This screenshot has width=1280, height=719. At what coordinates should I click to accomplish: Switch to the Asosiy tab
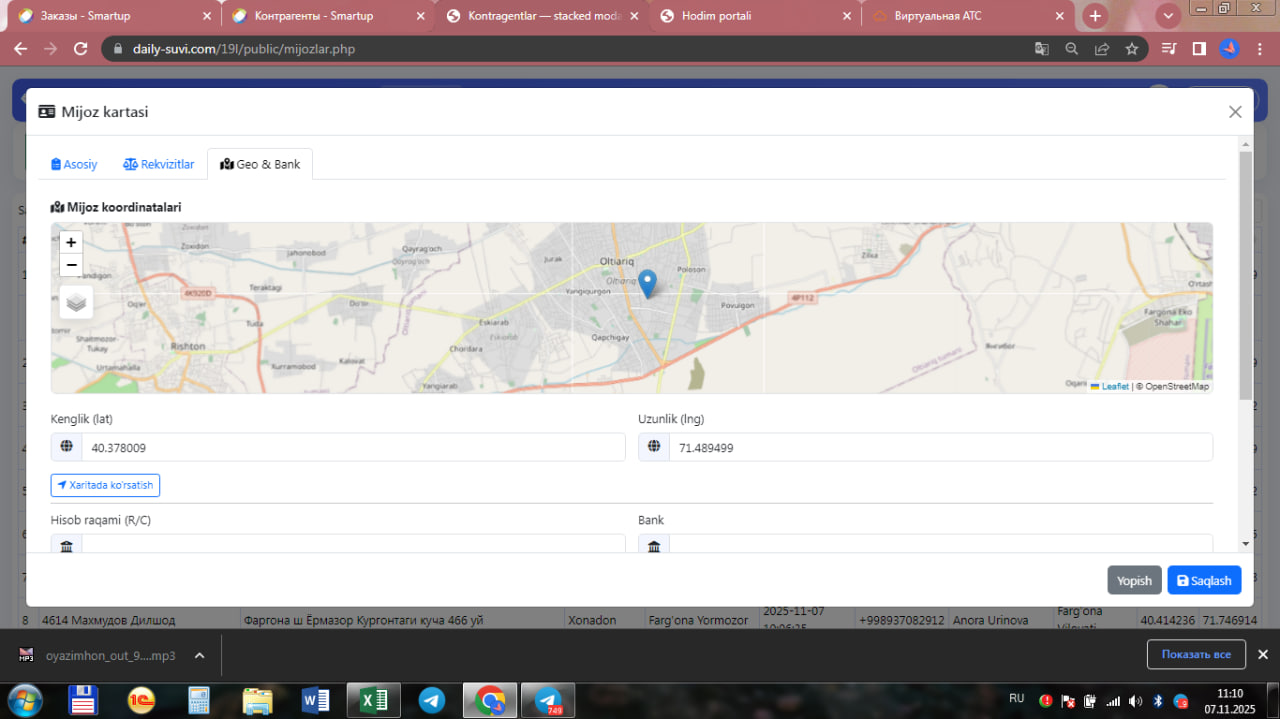[75, 164]
